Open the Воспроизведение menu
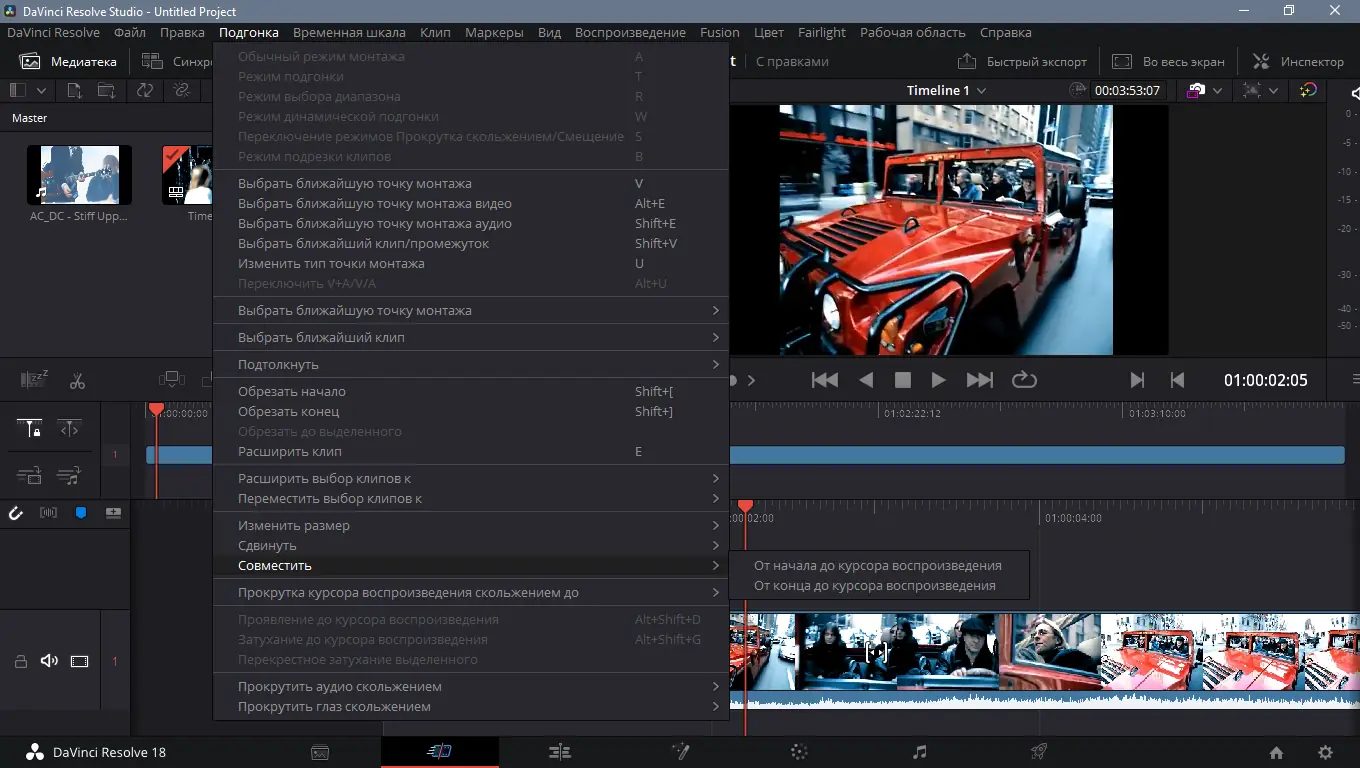Image resolution: width=1360 pixels, height=768 pixels. [629, 32]
